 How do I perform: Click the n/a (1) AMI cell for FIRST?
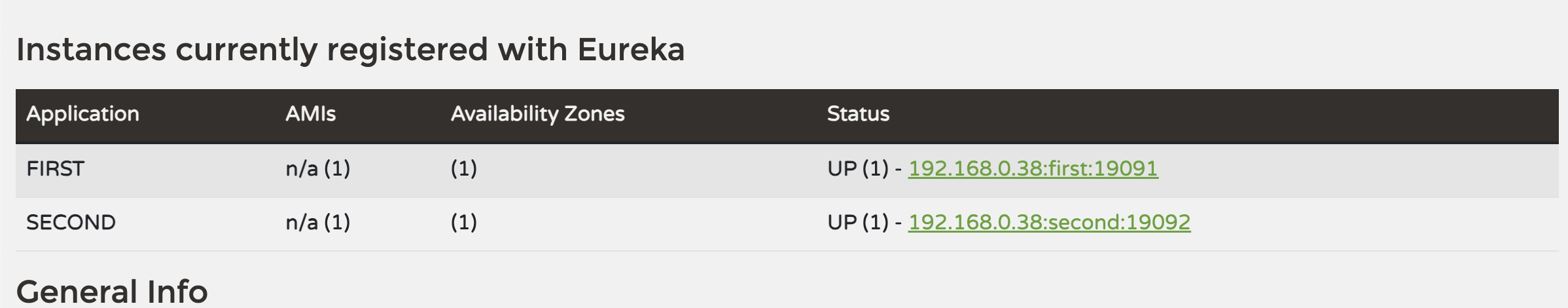coord(318,168)
